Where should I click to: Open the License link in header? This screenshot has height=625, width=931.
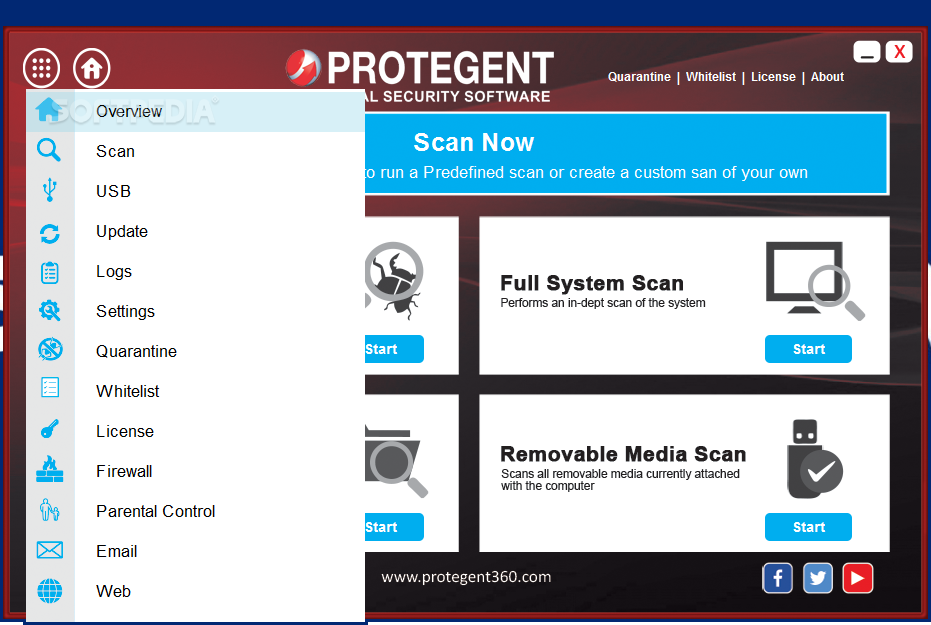click(x=773, y=77)
